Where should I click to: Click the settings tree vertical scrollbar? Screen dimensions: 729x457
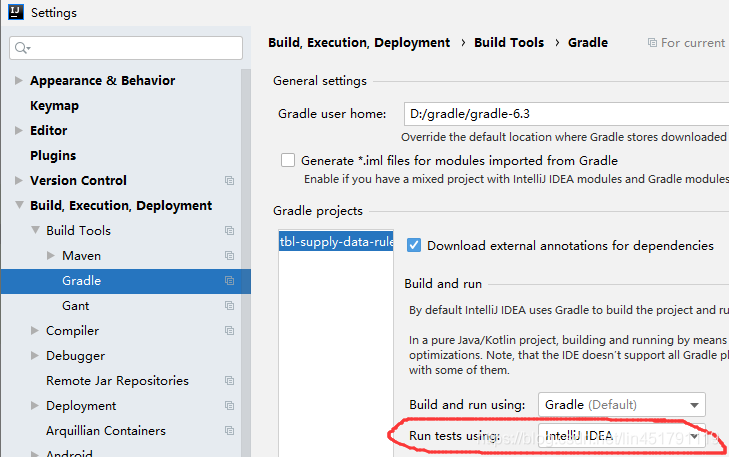coord(245,263)
